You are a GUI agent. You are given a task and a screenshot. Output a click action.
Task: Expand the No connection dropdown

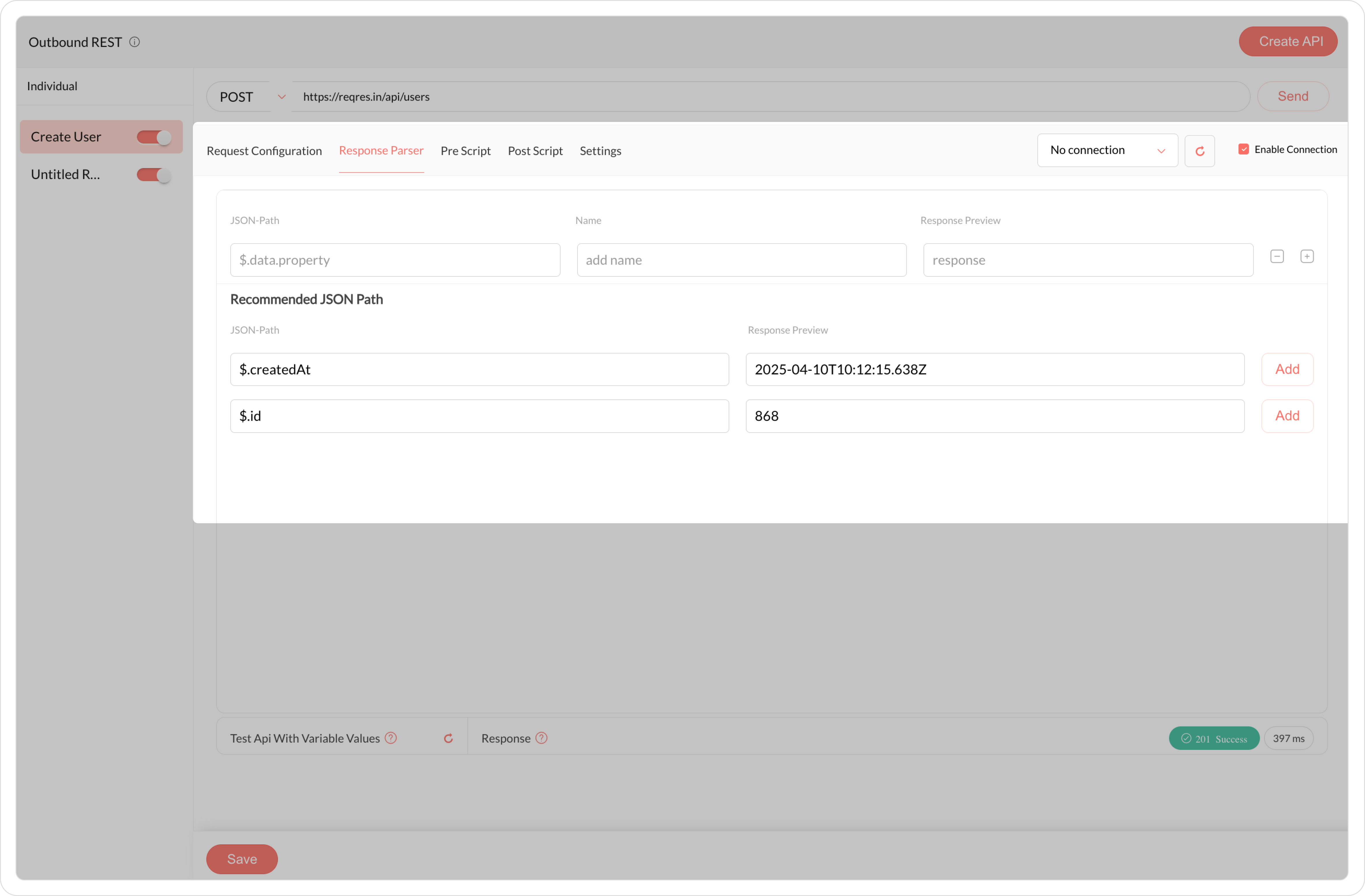click(1107, 150)
